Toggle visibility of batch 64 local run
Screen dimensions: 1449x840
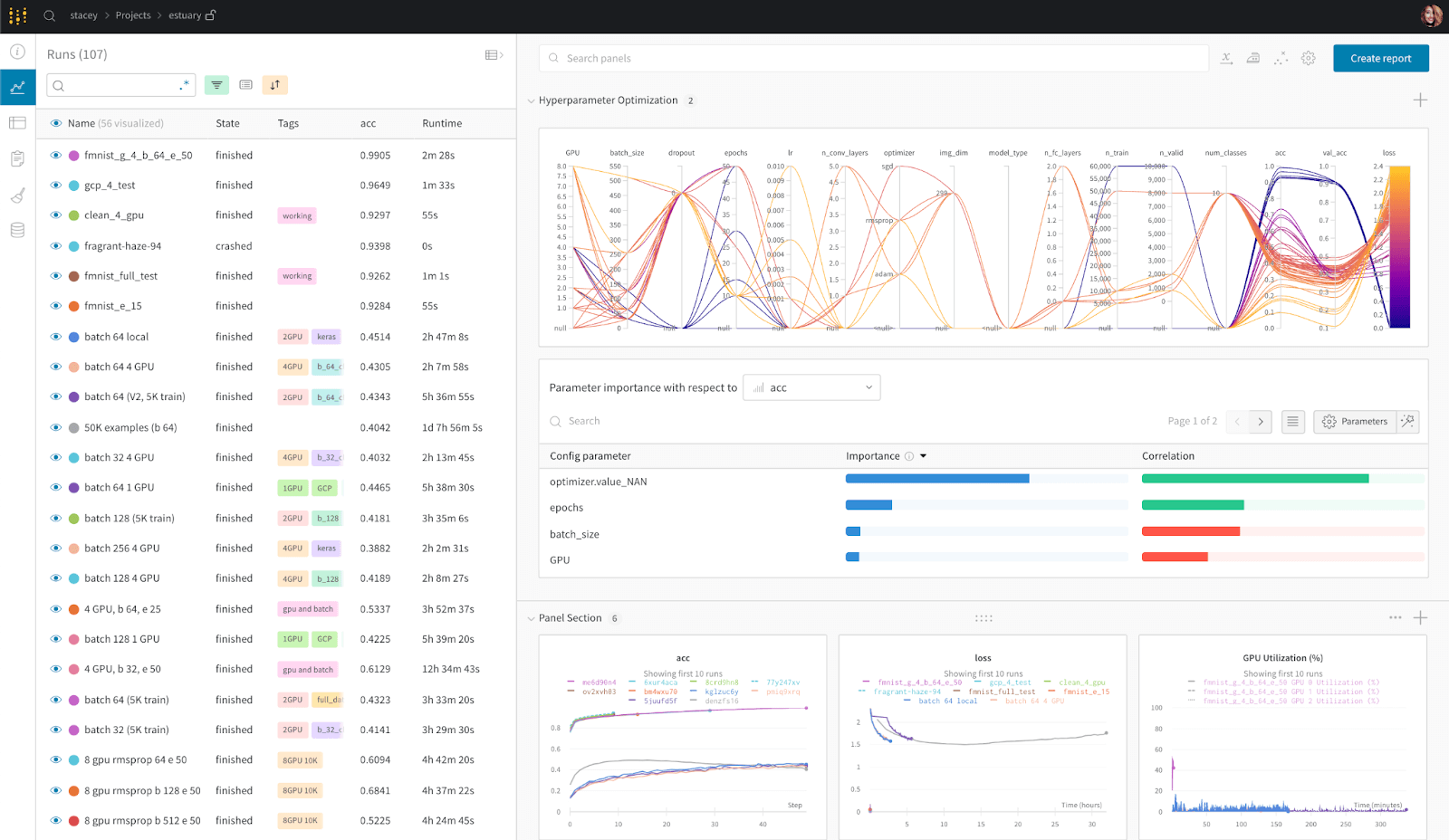56,337
